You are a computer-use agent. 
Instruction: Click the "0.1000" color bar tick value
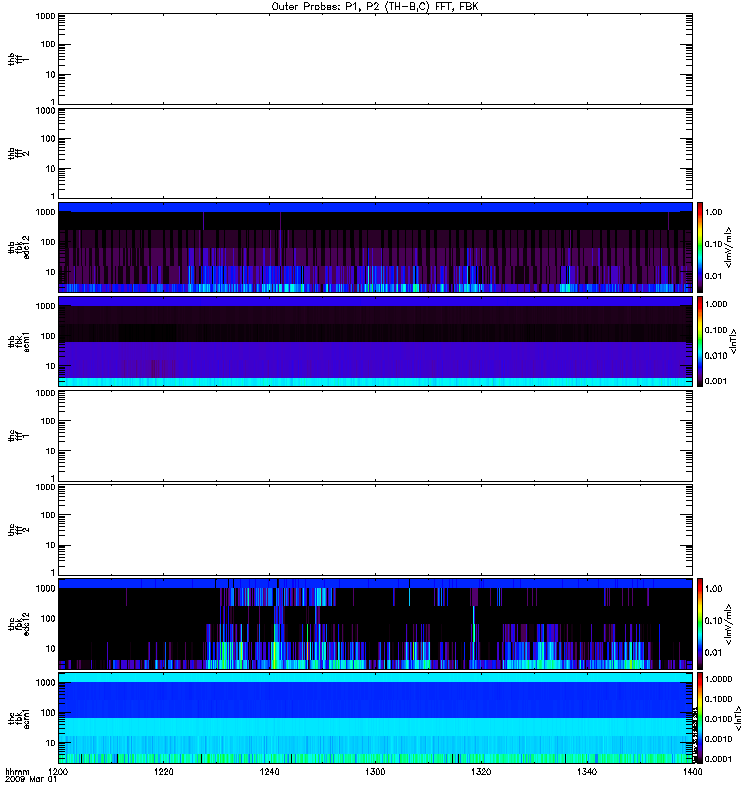(x=718, y=699)
